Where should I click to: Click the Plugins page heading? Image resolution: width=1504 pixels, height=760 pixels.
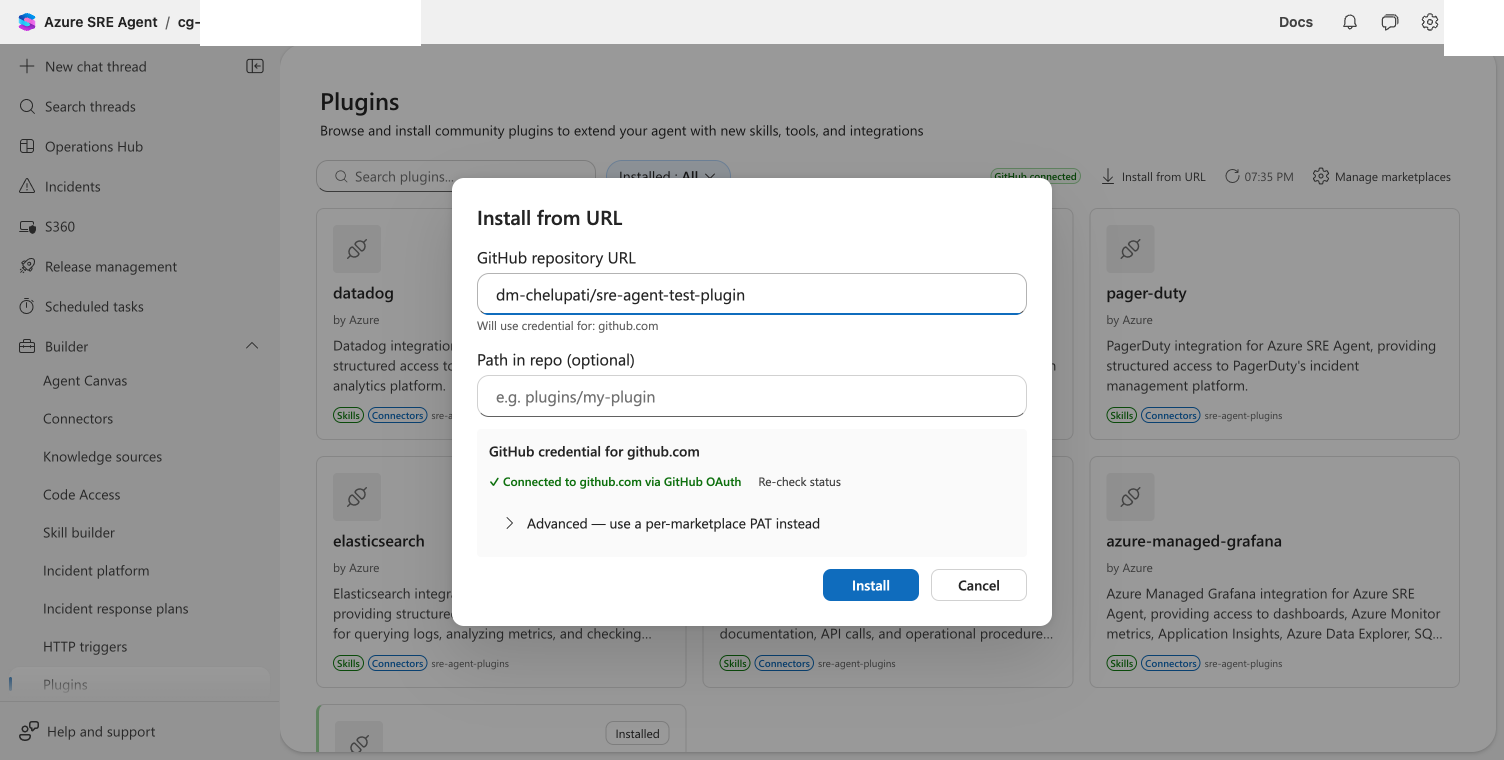tap(359, 102)
